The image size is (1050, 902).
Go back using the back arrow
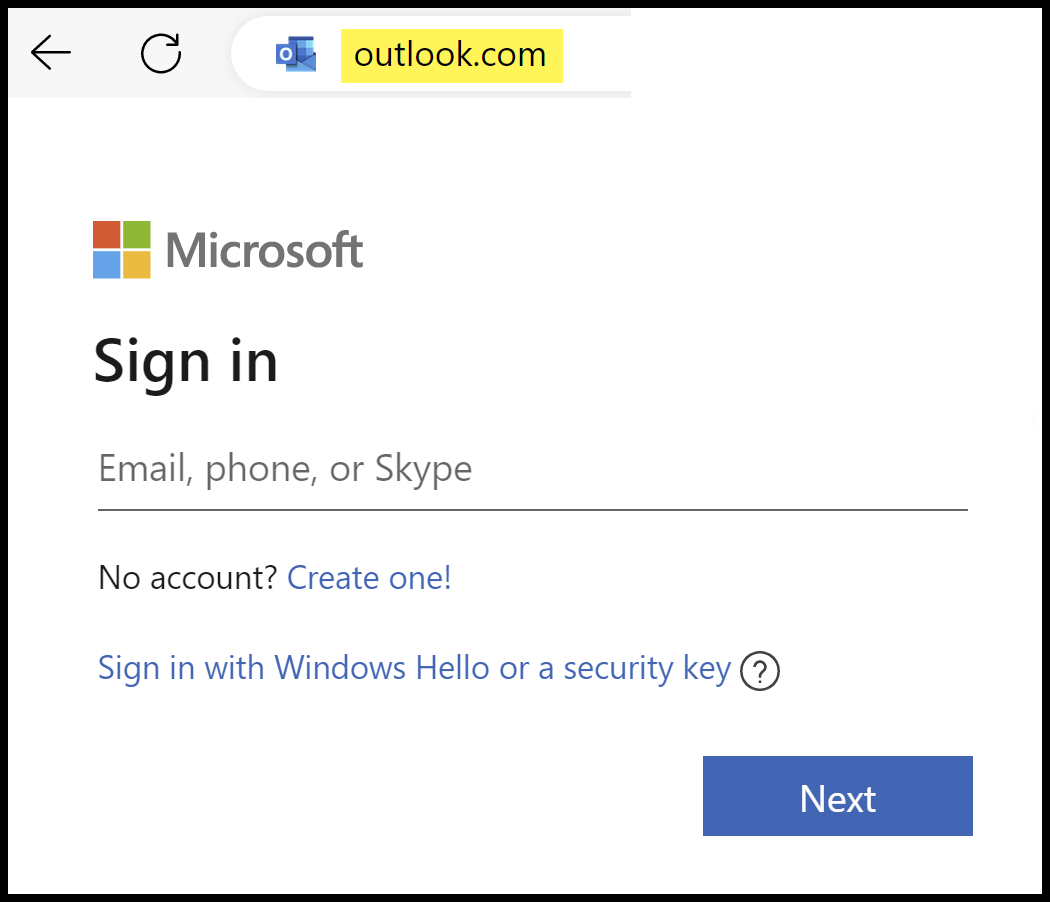(x=50, y=54)
